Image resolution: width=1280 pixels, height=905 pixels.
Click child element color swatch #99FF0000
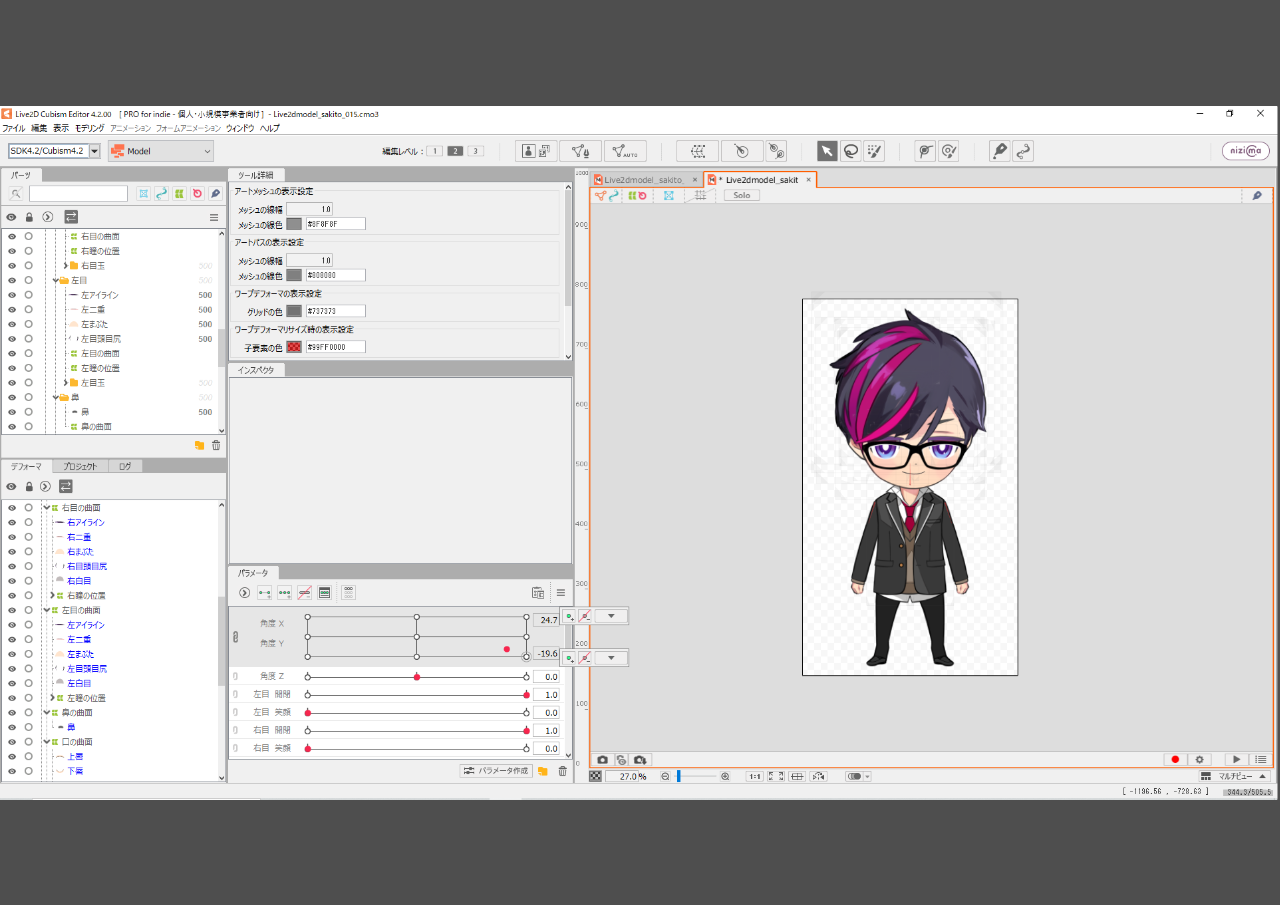coord(294,347)
